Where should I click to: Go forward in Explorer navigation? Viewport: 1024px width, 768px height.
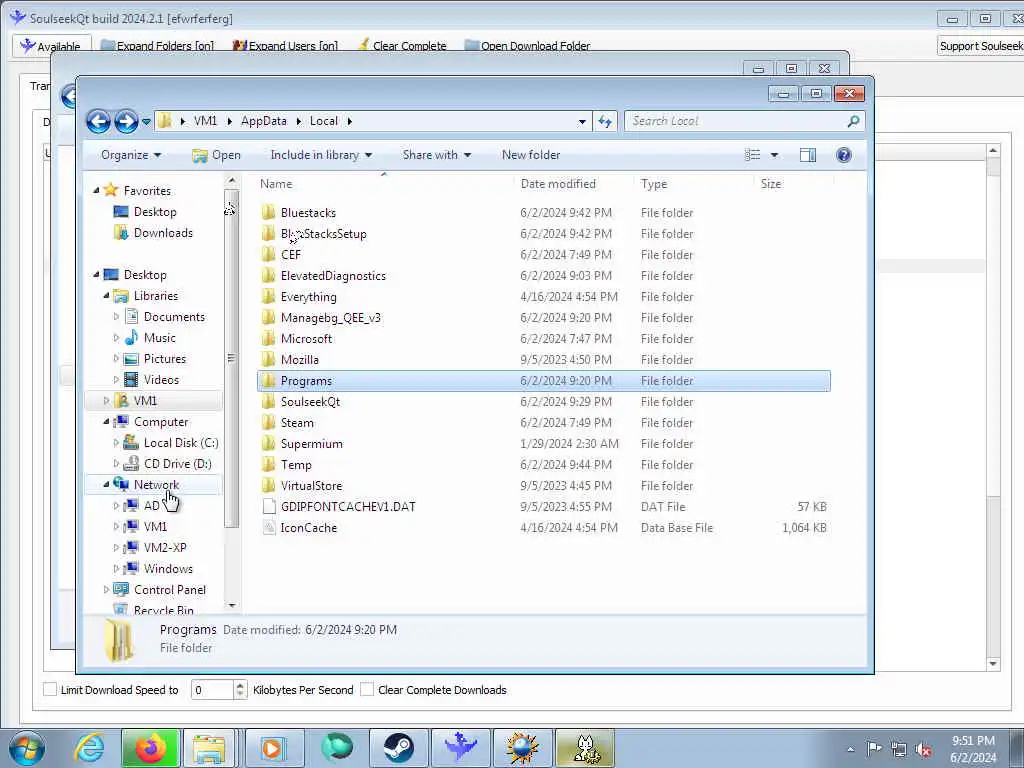tap(126, 121)
